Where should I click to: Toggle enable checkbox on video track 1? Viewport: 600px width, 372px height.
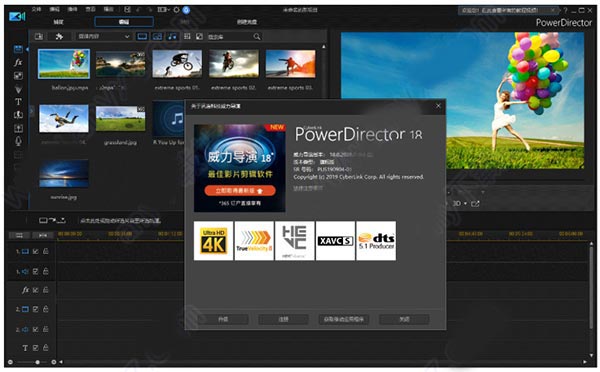35,251
